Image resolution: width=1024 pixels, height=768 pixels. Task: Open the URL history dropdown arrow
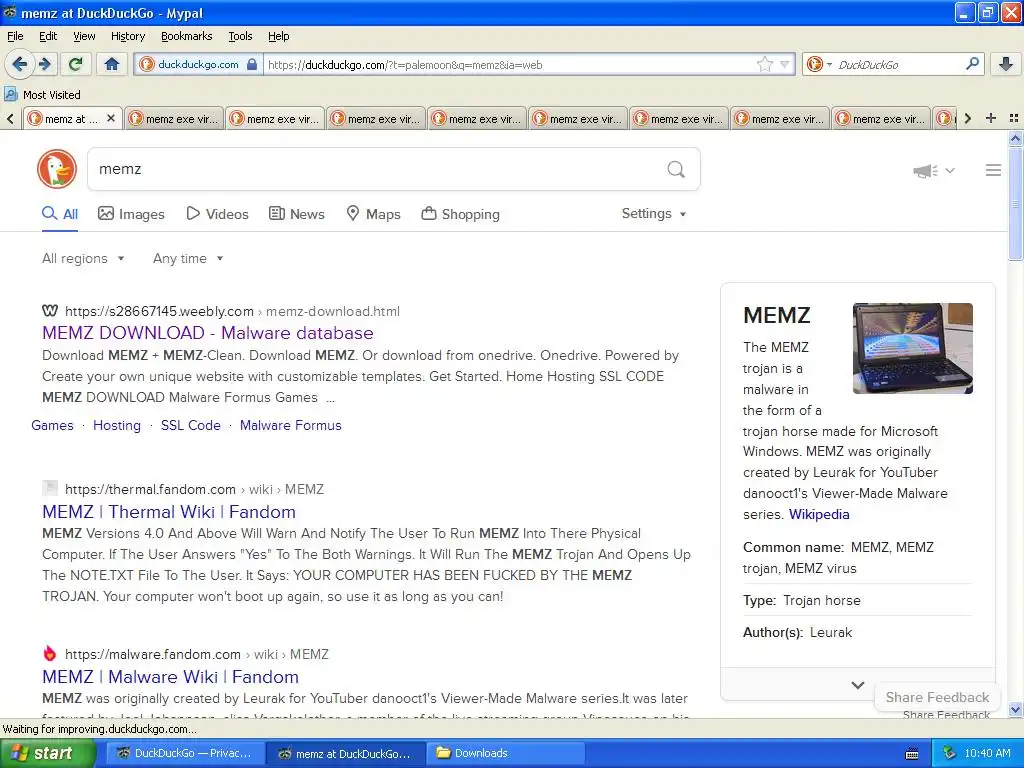coord(784,64)
